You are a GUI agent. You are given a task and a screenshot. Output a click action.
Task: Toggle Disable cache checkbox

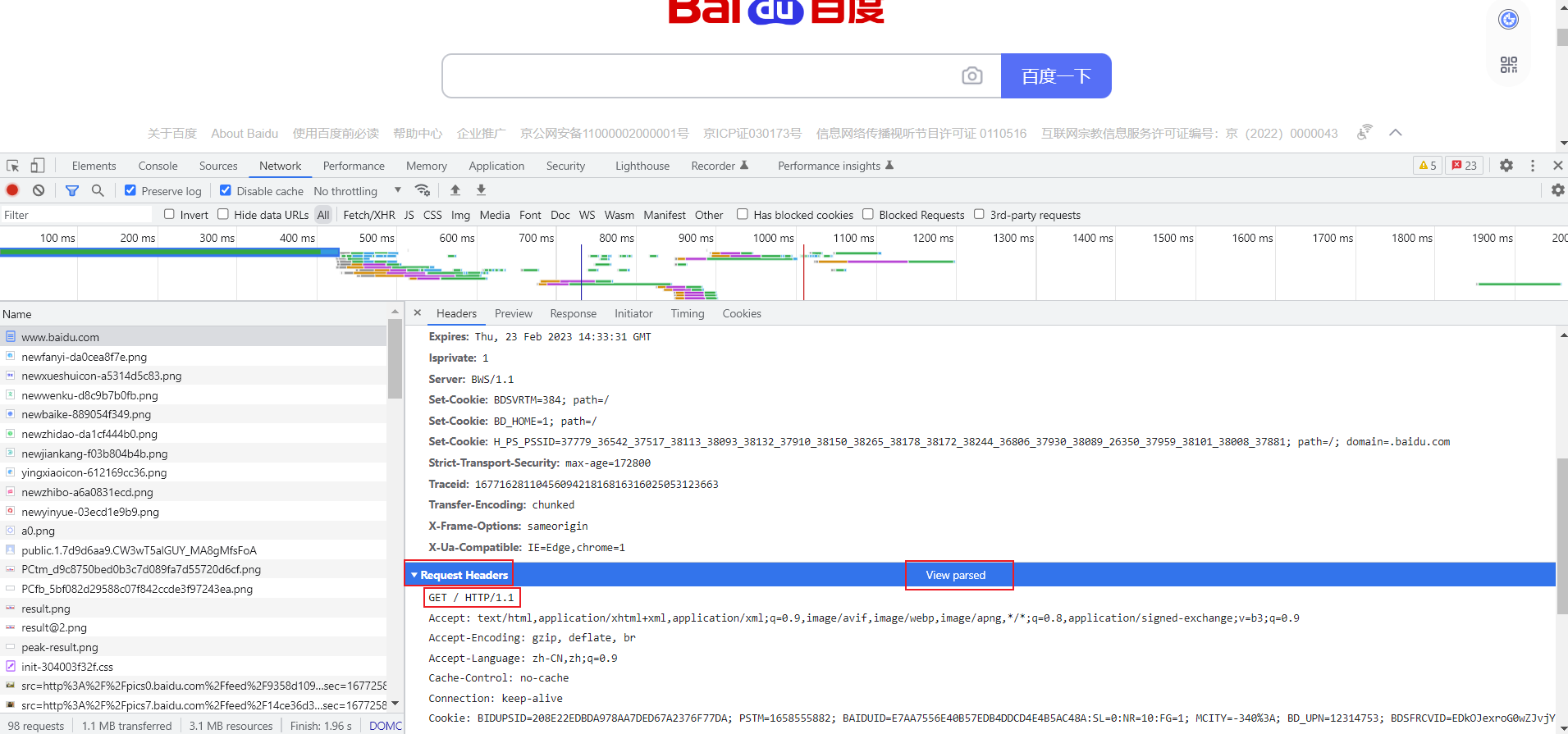click(x=226, y=190)
